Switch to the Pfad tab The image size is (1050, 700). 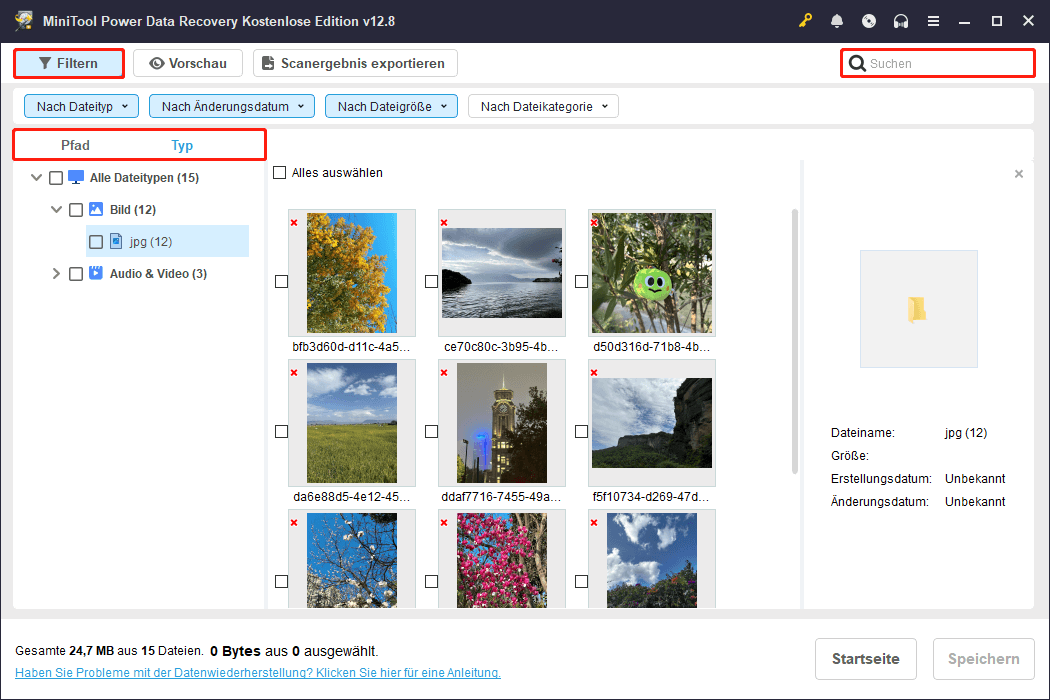pos(75,145)
